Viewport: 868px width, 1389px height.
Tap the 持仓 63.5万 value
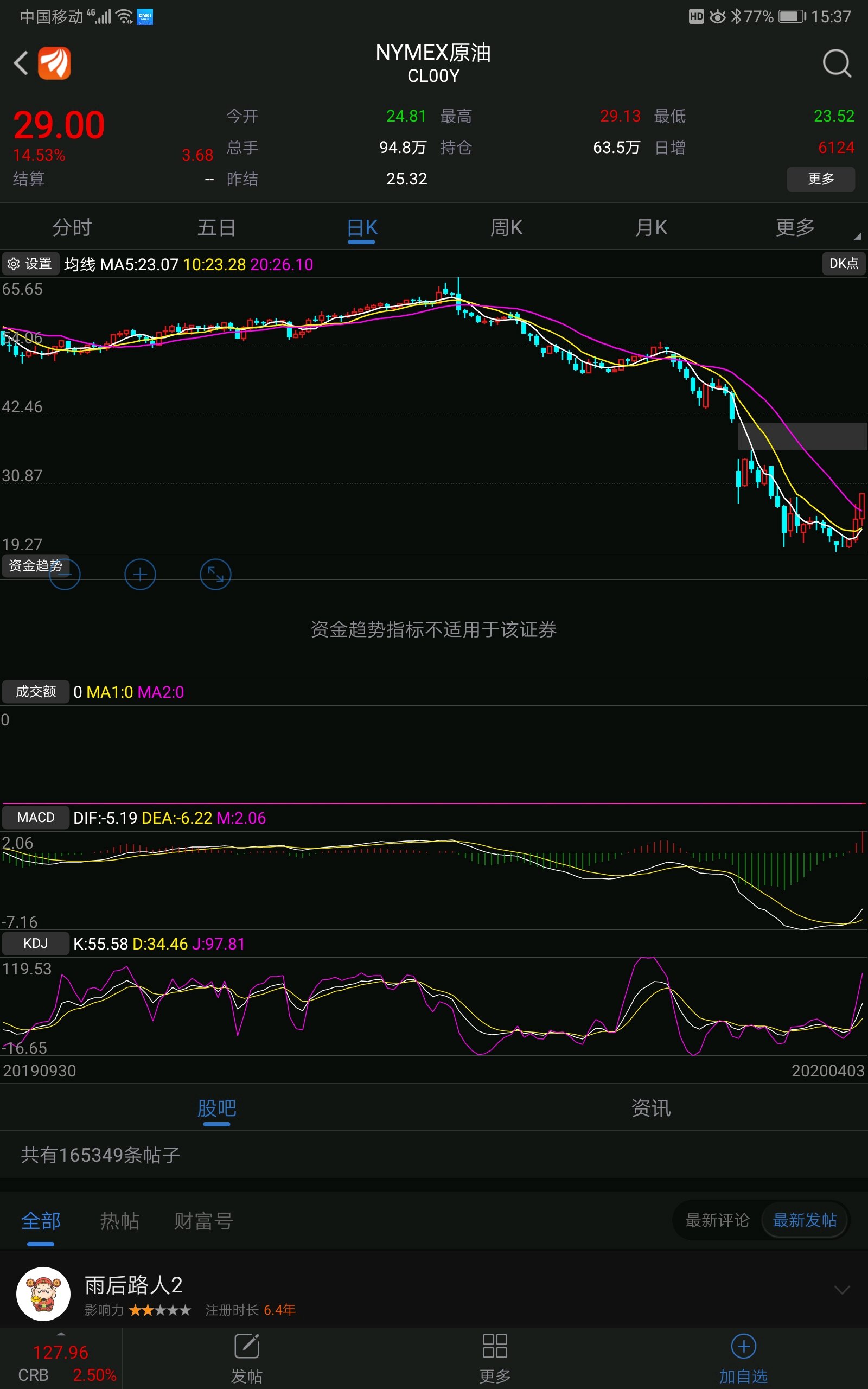click(x=617, y=148)
